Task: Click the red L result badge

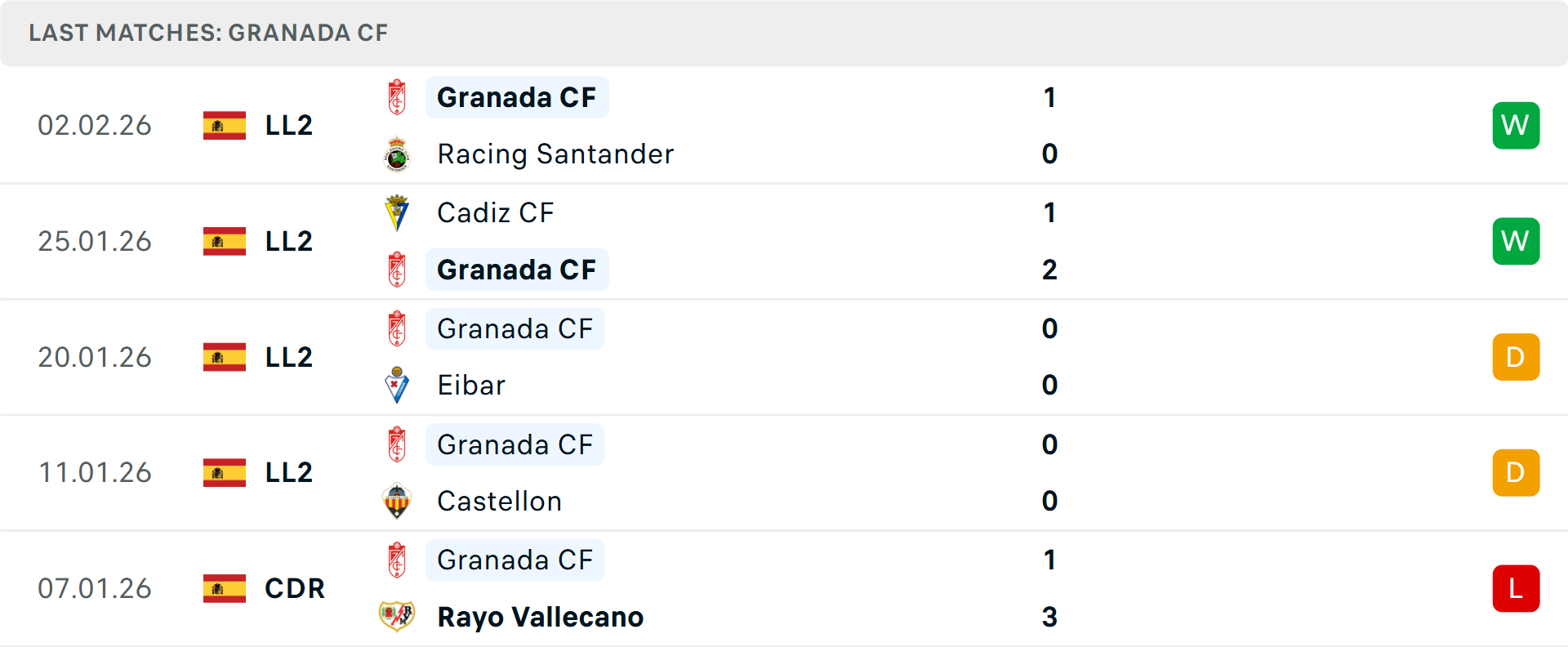Action: 1516,588
